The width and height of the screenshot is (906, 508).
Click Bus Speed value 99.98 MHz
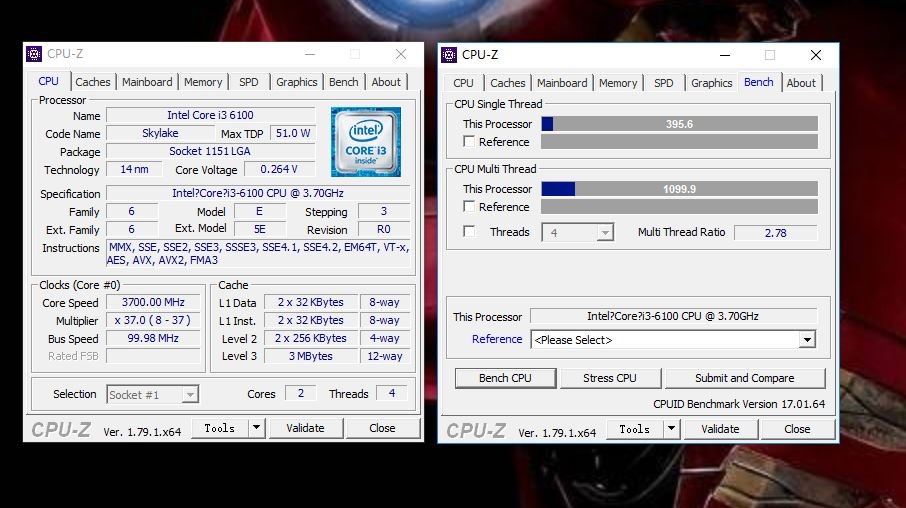tap(153, 338)
